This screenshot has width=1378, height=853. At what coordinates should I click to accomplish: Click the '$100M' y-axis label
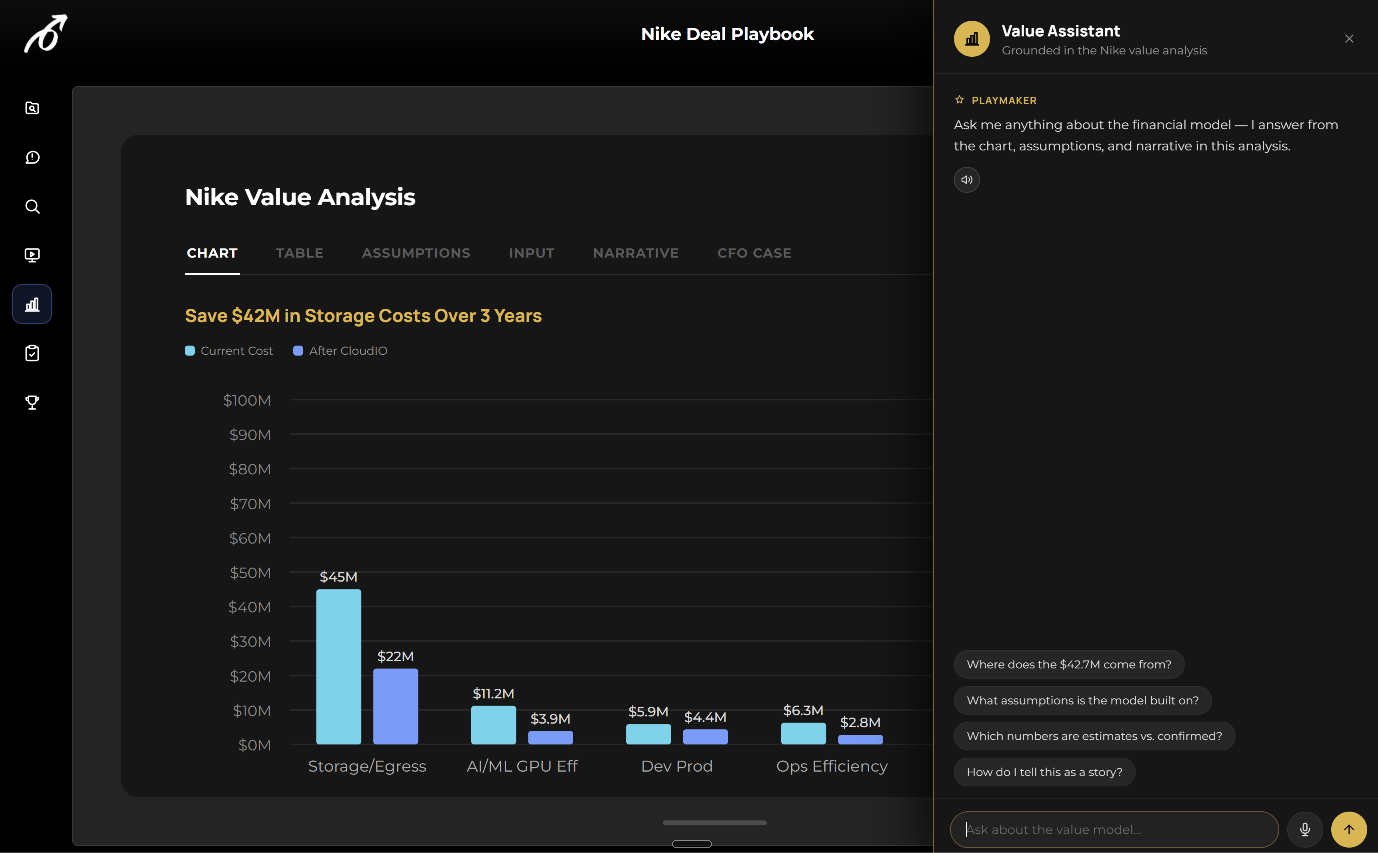pyautogui.click(x=247, y=401)
